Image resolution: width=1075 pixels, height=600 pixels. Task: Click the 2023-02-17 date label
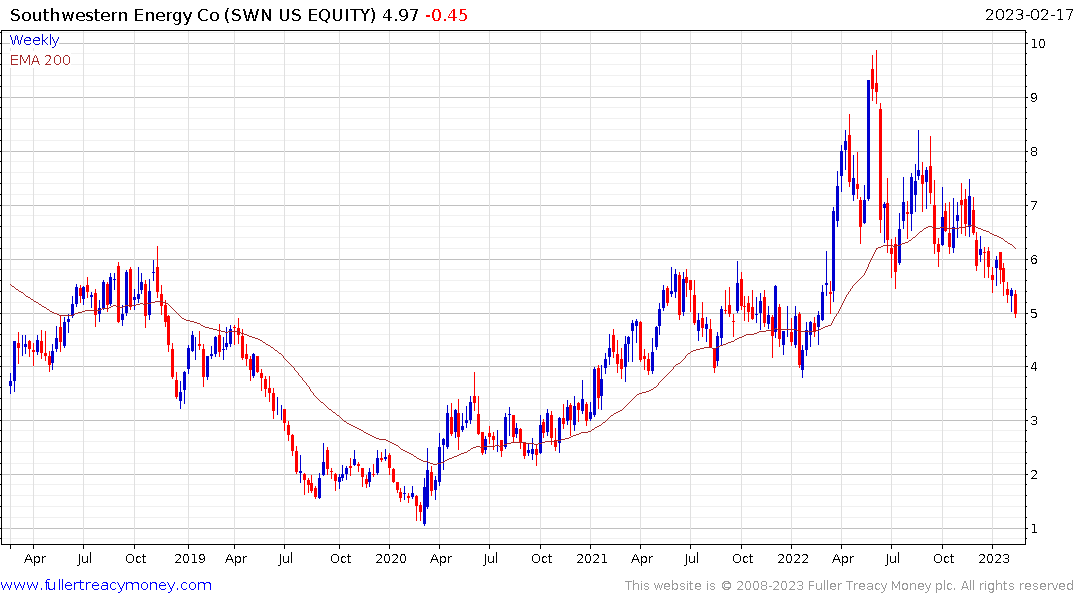(x=1028, y=15)
